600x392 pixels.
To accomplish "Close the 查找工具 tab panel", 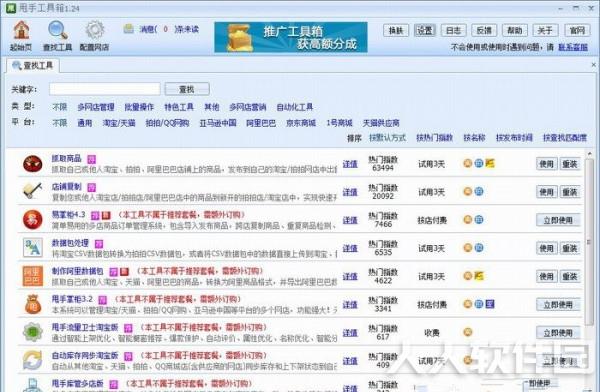I will click(x=593, y=65).
